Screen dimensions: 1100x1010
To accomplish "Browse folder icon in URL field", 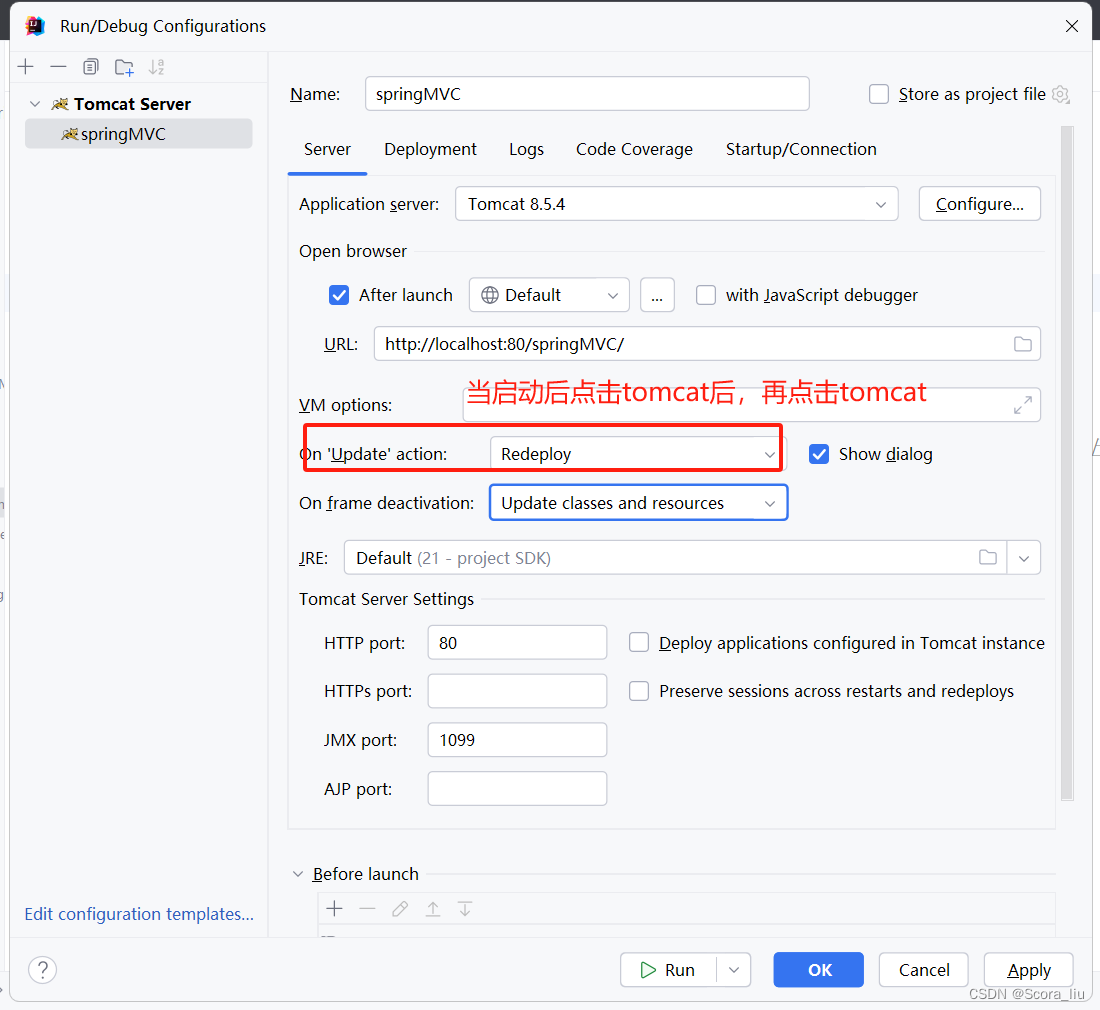I will [1023, 344].
